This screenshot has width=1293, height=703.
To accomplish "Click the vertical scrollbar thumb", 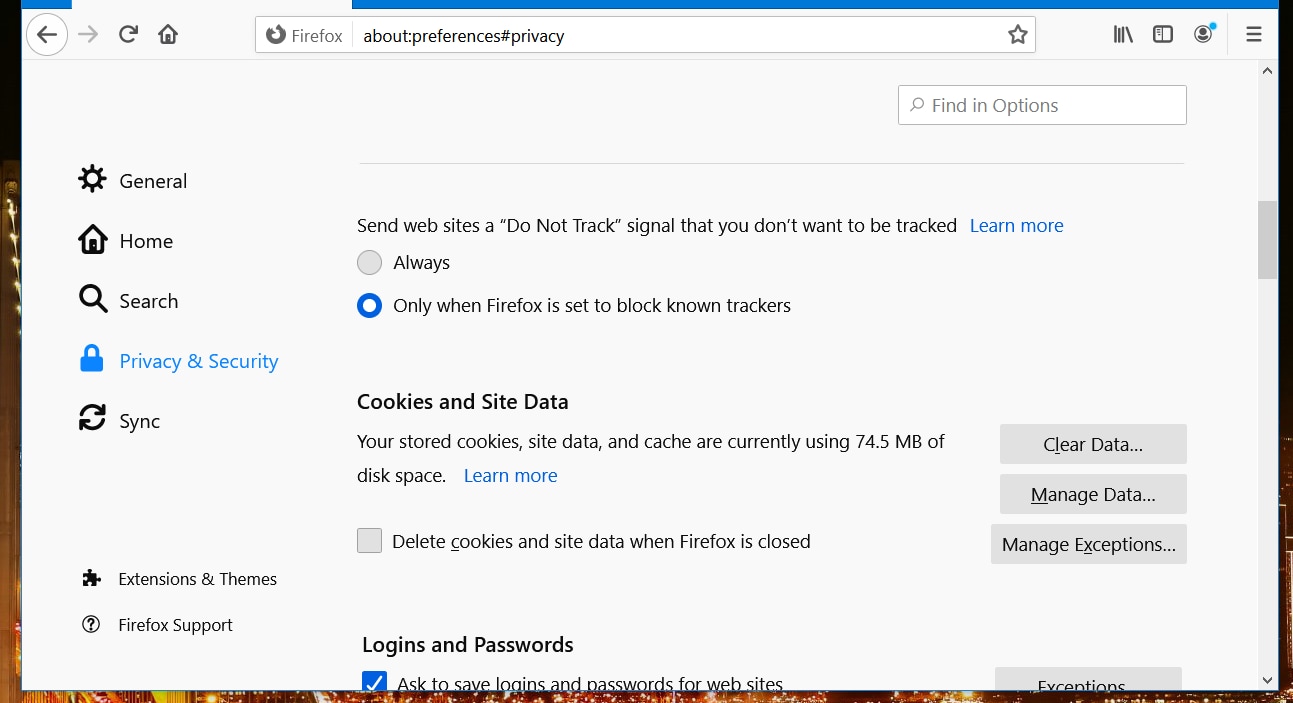I will coord(1267,240).
